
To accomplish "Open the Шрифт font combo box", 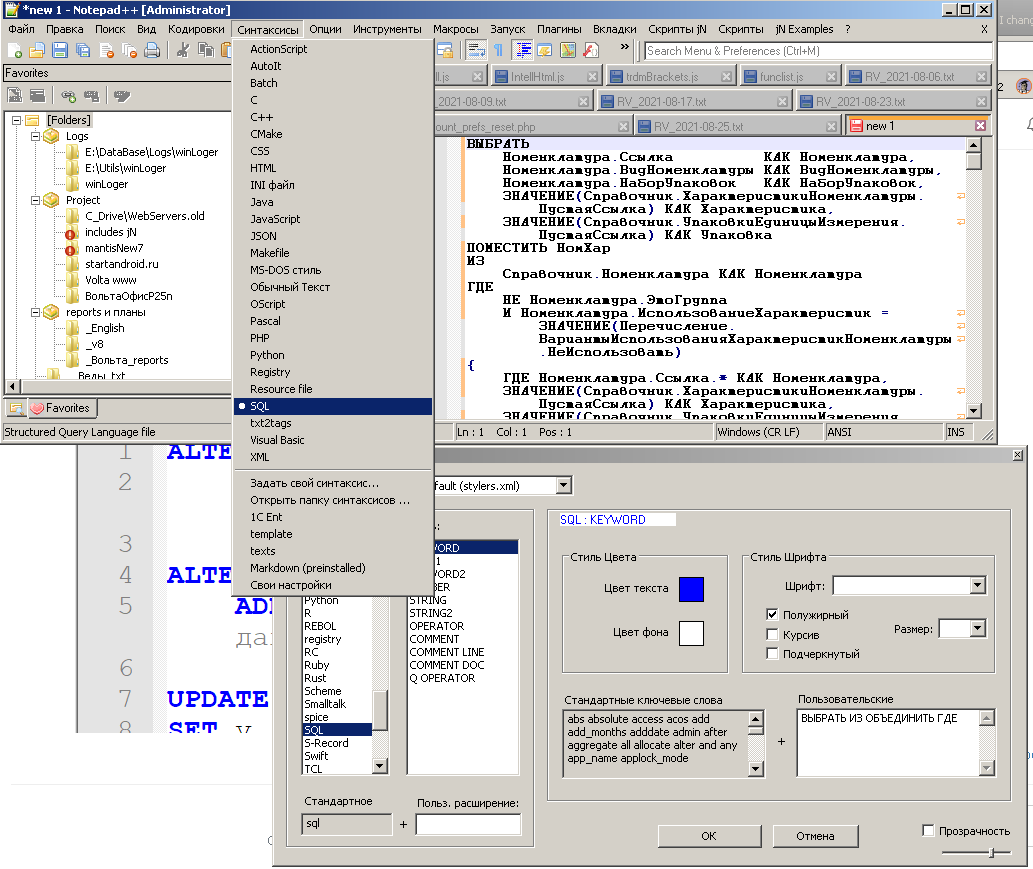I will pyautogui.click(x=909, y=586).
